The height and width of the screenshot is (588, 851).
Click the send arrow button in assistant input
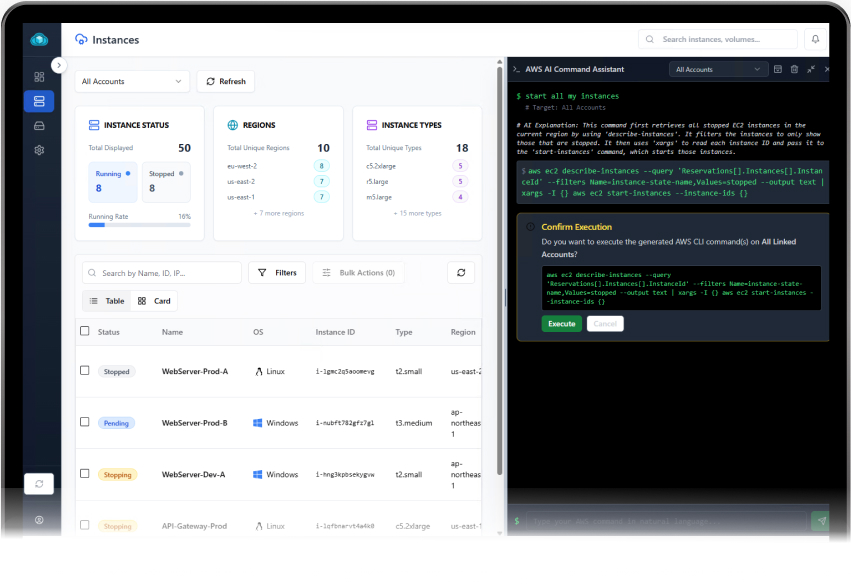pos(822,521)
